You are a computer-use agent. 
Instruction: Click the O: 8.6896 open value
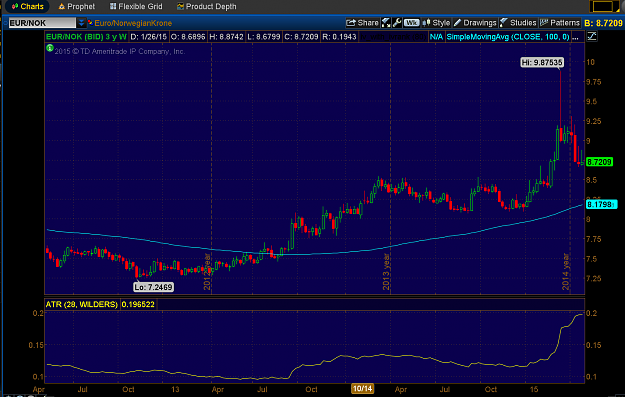pos(188,37)
